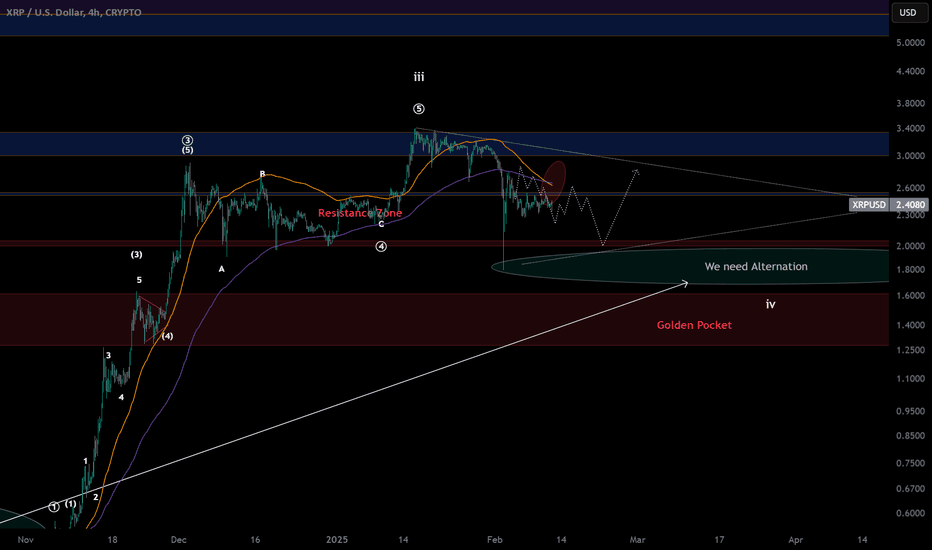Click the 1.2500 price axis label

(x=911, y=350)
